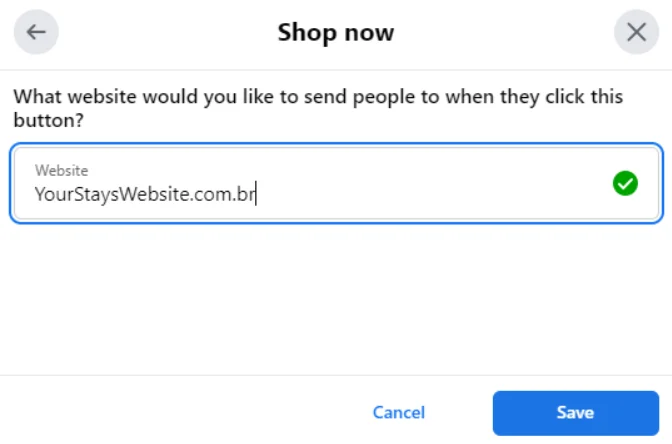The width and height of the screenshot is (672, 444).
Task: Click the small Website field label
Action: [x=61, y=171]
